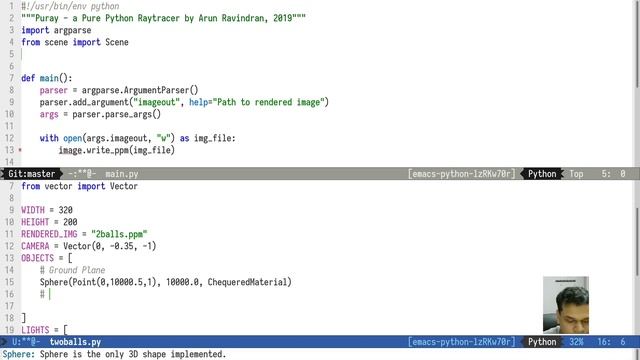Image resolution: width=640 pixels, height=360 pixels.
Task: Click 'argparse.ArgumentParser()' call
Action: pyautogui.click(x=140, y=90)
